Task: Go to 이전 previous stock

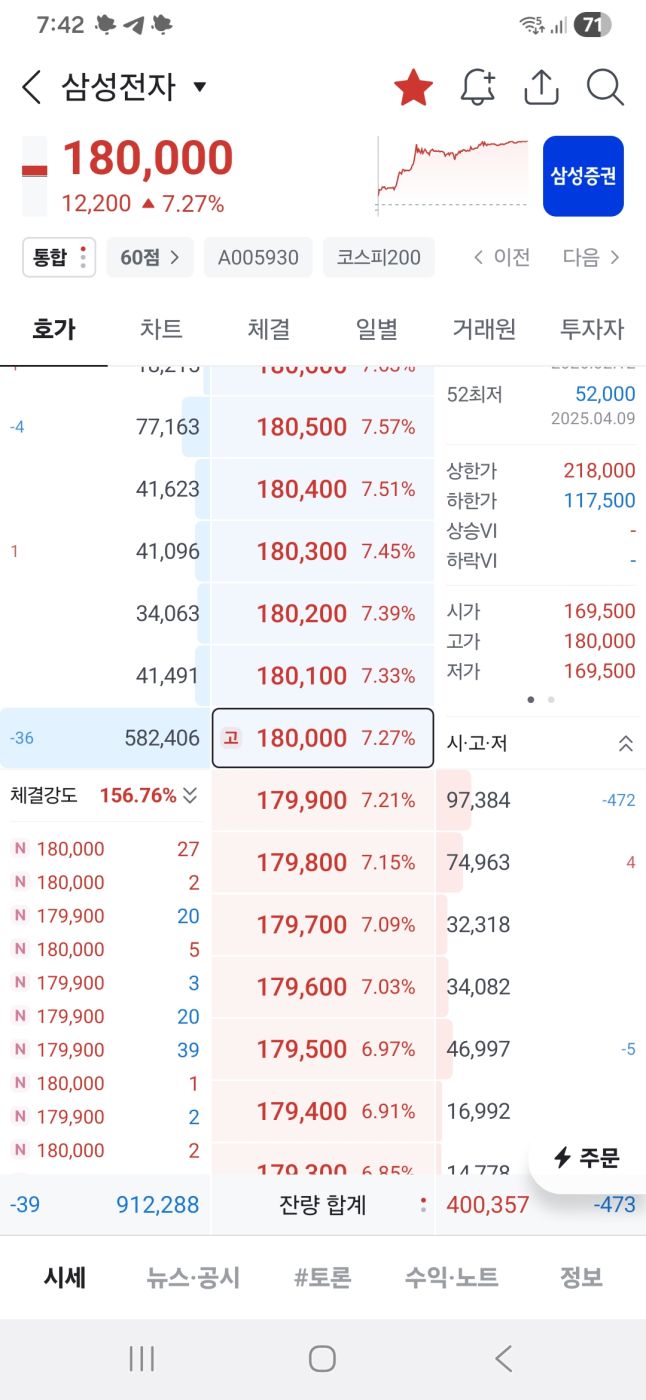Action: pyautogui.click(x=502, y=257)
